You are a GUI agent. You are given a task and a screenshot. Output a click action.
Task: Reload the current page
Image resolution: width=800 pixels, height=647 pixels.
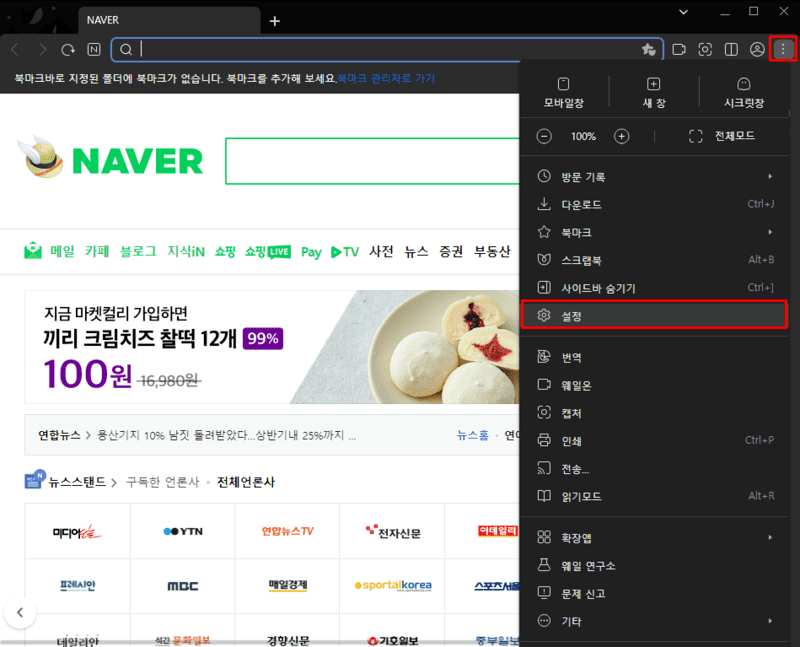point(67,49)
